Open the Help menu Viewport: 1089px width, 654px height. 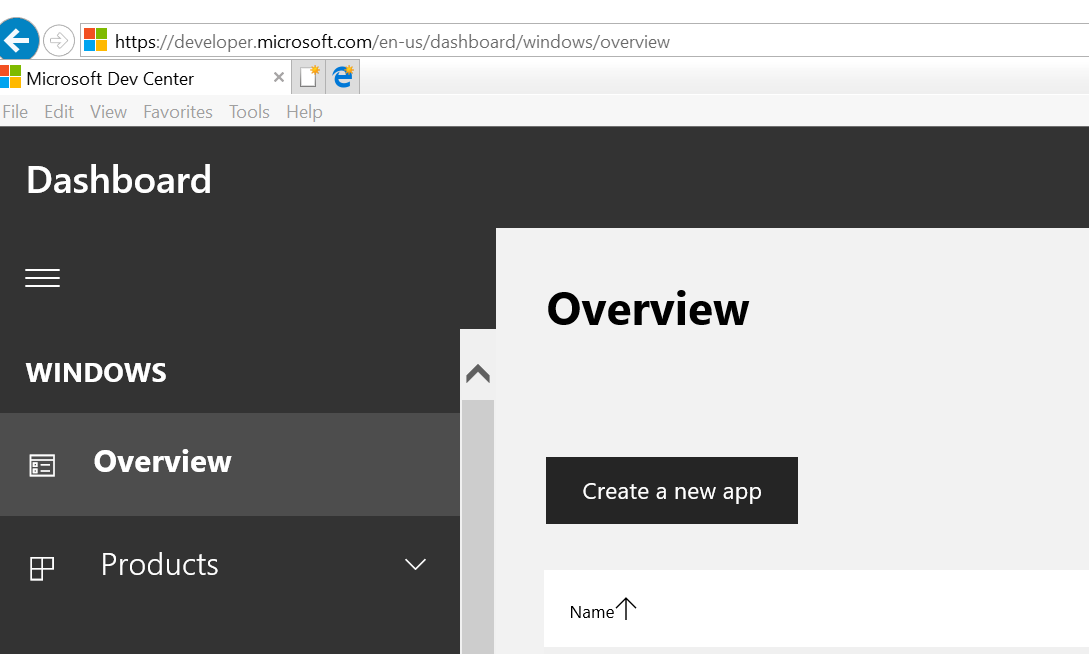[304, 112]
